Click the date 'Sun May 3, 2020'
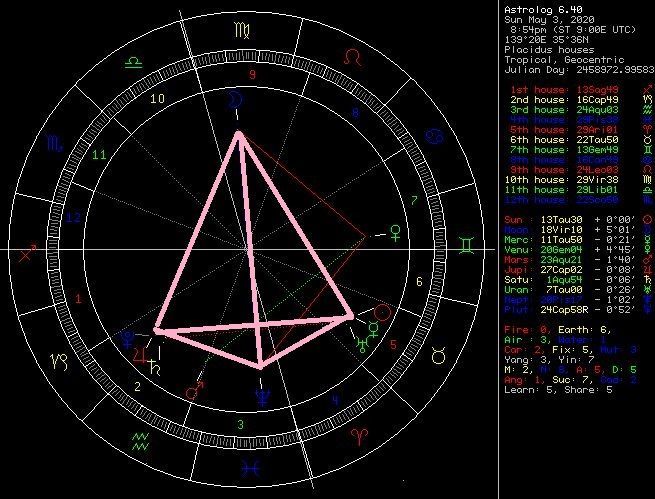 549,20
